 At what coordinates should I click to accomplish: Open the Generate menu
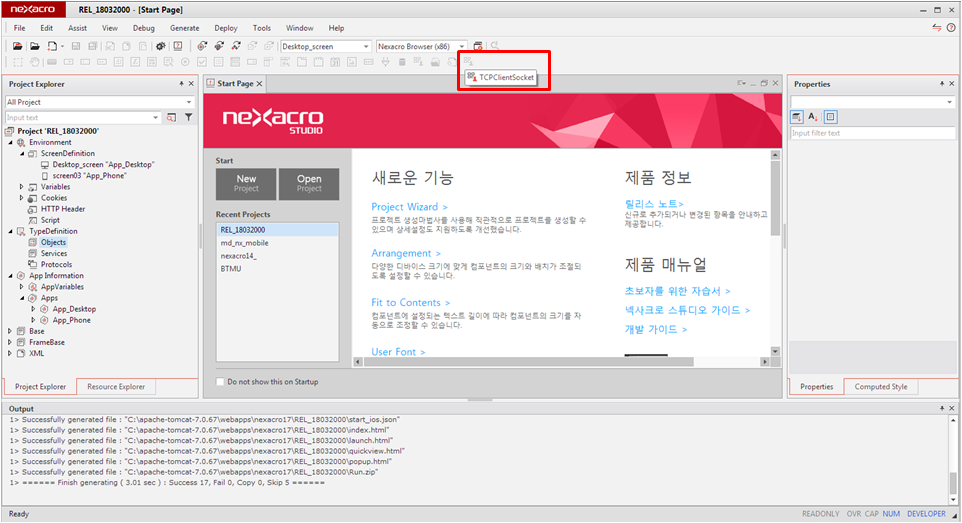(x=184, y=28)
